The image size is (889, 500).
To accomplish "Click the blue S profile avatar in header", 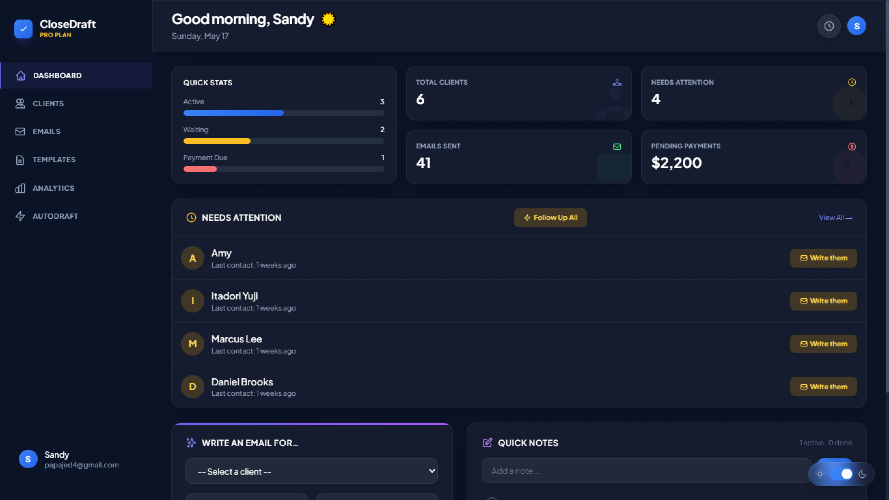I will click(856, 26).
